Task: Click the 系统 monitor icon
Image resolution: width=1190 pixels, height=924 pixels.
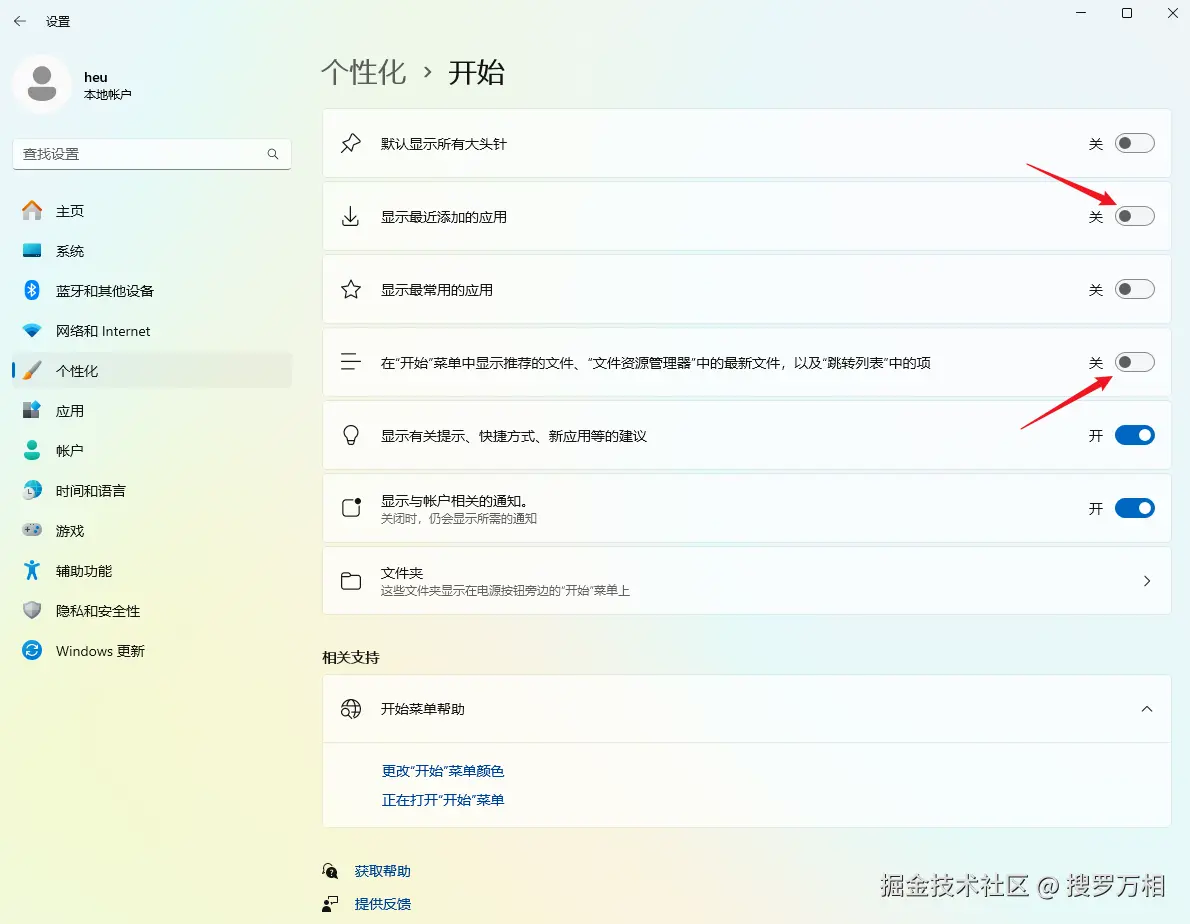Action: coord(32,250)
